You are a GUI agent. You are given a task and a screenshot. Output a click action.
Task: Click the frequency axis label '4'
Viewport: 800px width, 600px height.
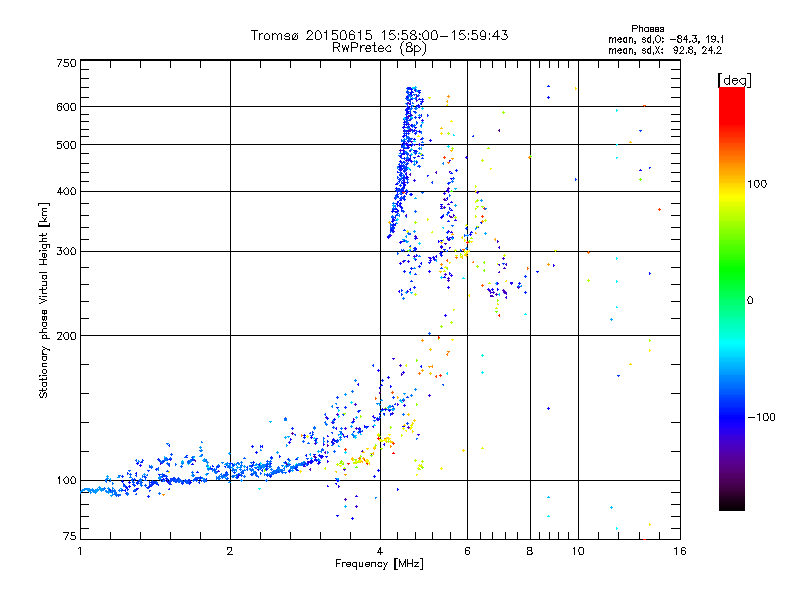point(380,551)
